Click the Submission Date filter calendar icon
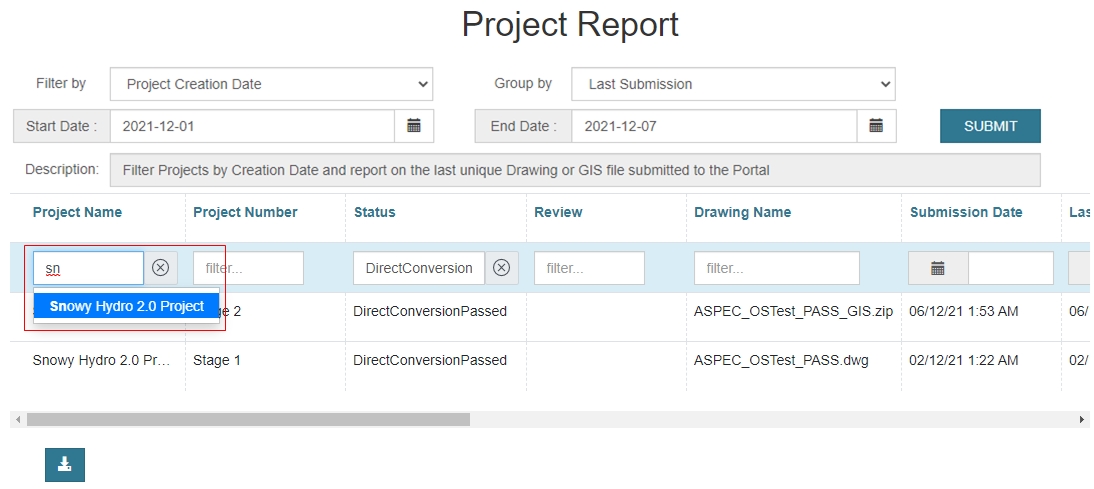Image resolution: width=1094 pixels, height=489 pixels. [938, 268]
